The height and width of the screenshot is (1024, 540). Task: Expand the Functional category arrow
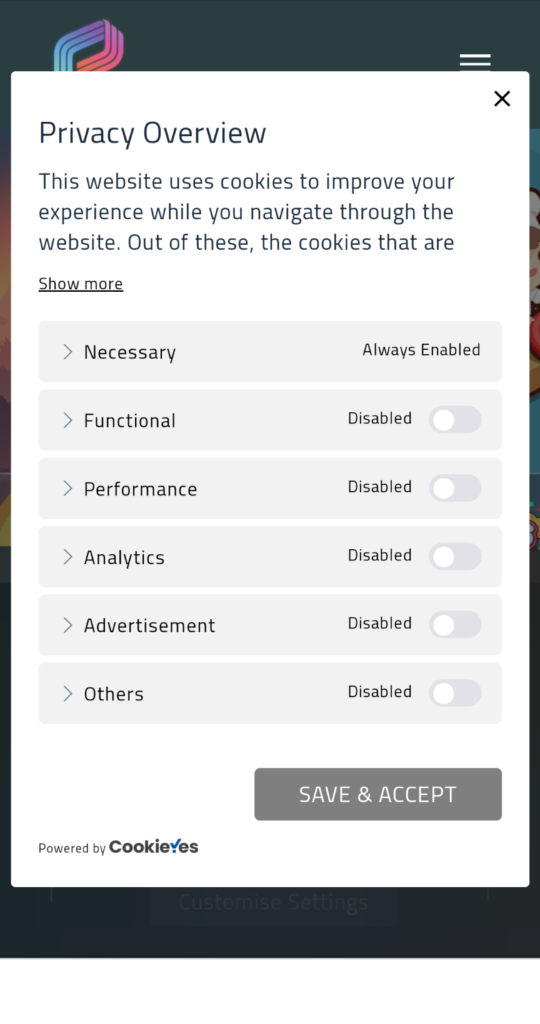tap(67, 420)
